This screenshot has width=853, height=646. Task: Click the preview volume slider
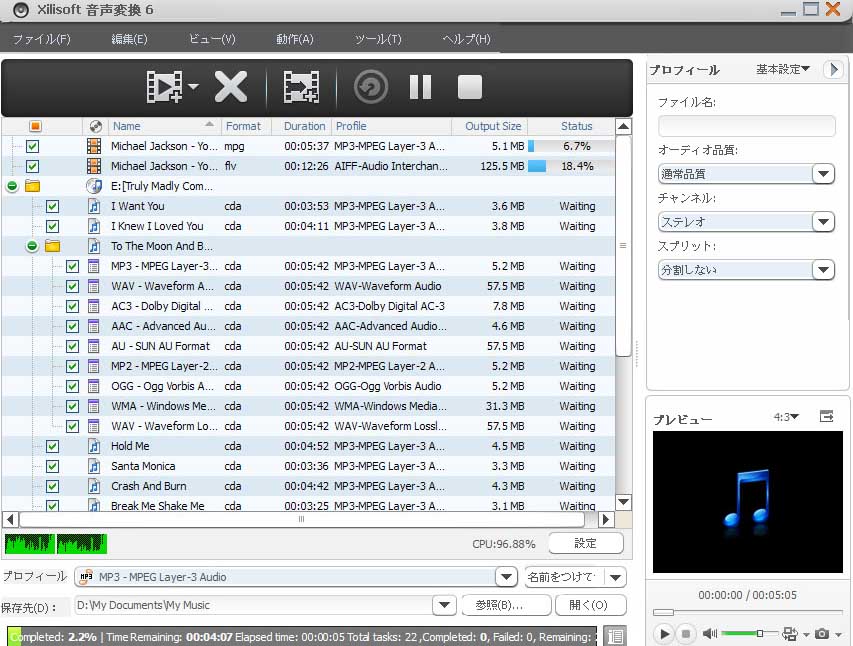[x=748, y=634]
